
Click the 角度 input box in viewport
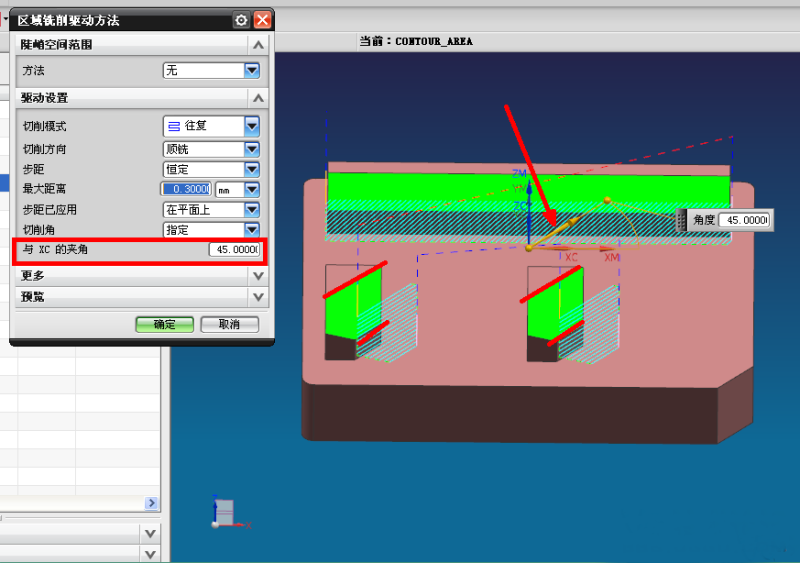(x=746, y=220)
